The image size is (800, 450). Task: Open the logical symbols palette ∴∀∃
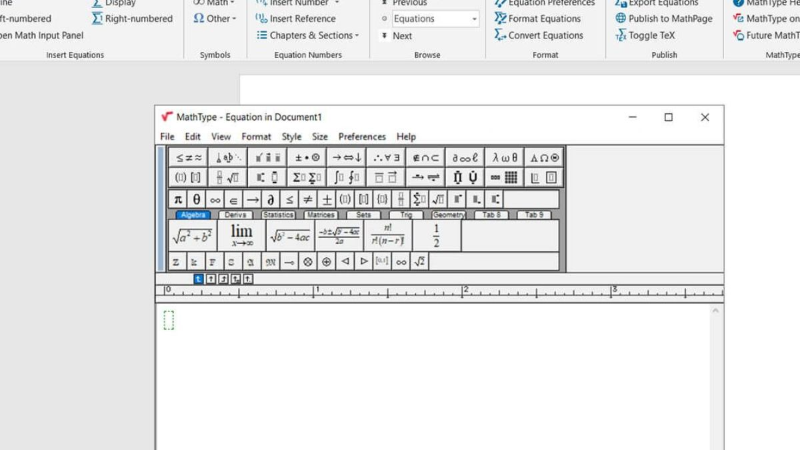(x=386, y=158)
